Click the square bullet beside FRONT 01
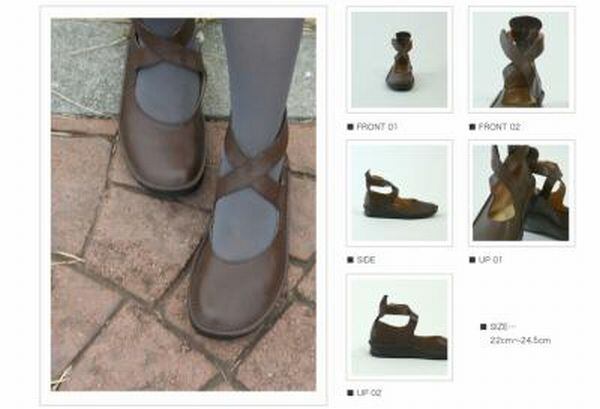Image resolution: width=600 pixels, height=409 pixels. pyautogui.click(x=350, y=127)
